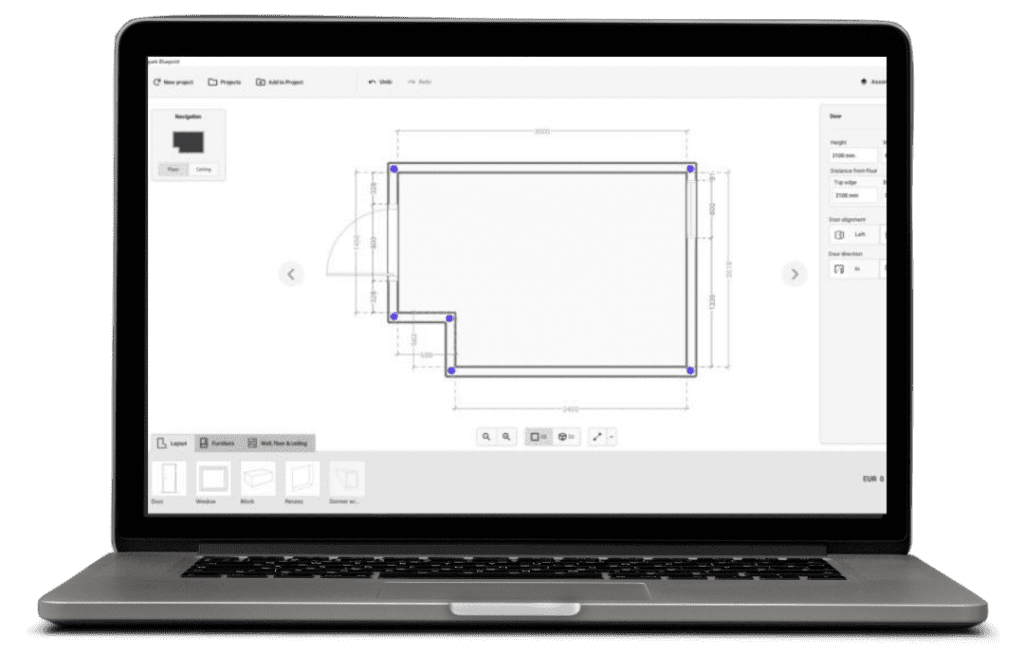Click the Add to Project icon
The image size is (1024, 653).
261,82
